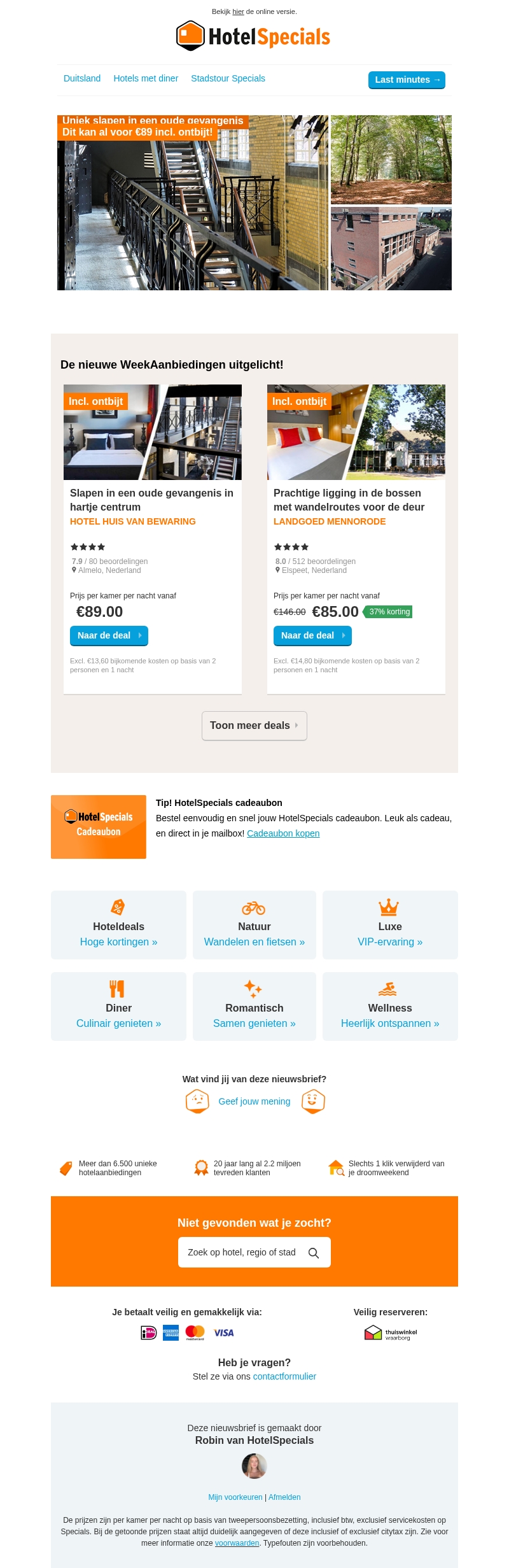The image size is (509, 1568).
Task: Click the Hoteldeals discount tag icon
Action: point(118,907)
